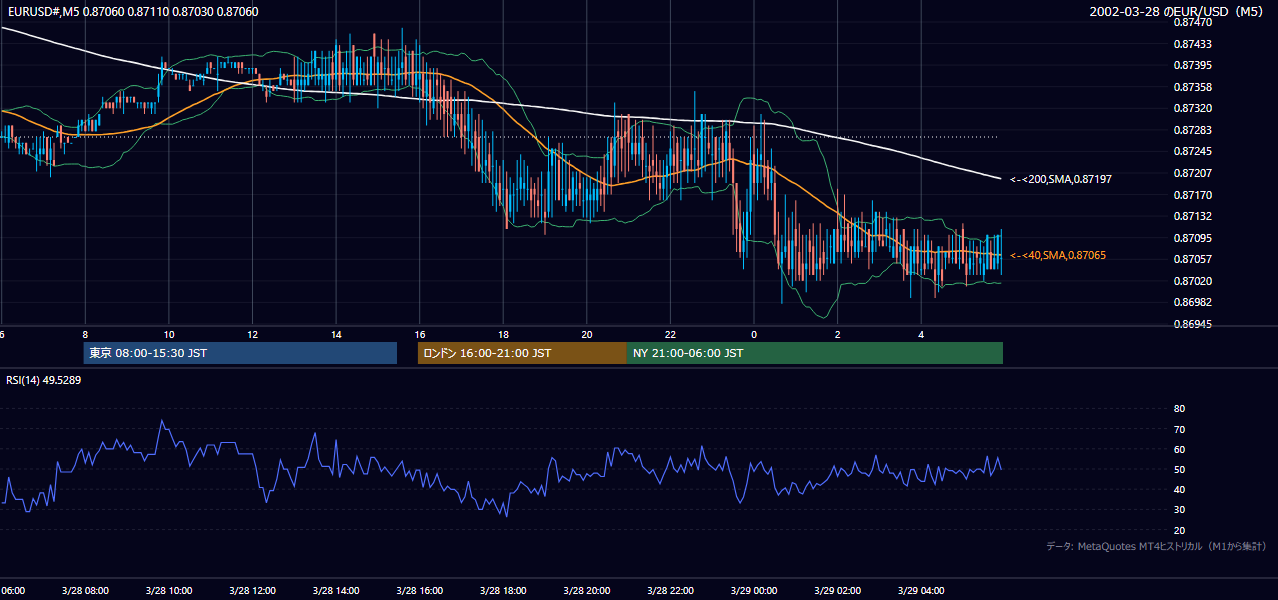Click the RSI 50 level label
1278x600 pixels.
1179,469
